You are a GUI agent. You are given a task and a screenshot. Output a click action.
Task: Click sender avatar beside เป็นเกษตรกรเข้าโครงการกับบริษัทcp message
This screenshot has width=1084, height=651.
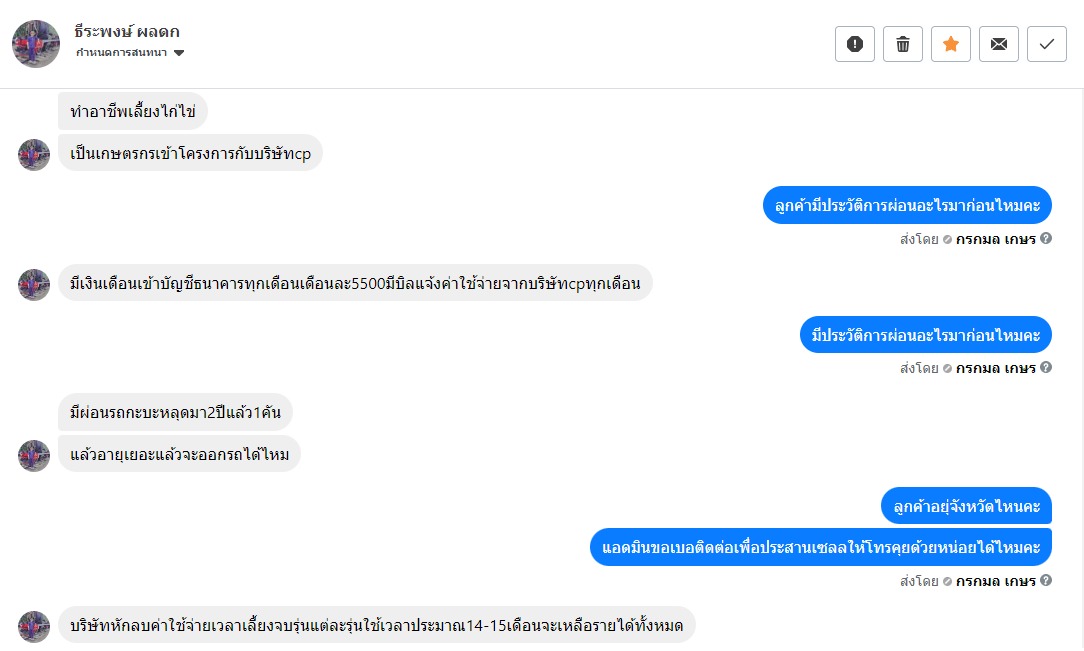[34, 154]
